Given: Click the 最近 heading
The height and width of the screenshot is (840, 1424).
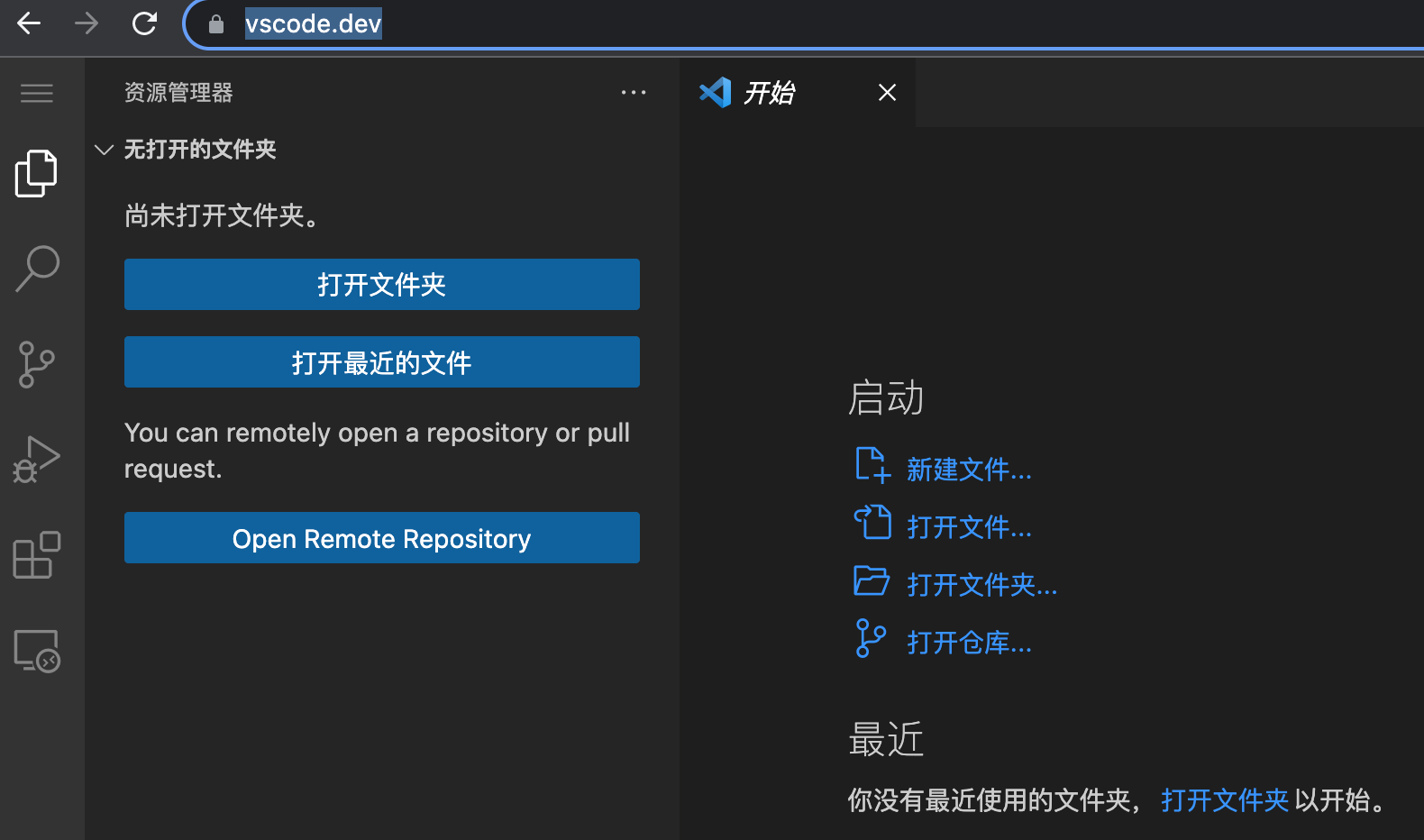Looking at the screenshot, I should [x=886, y=740].
